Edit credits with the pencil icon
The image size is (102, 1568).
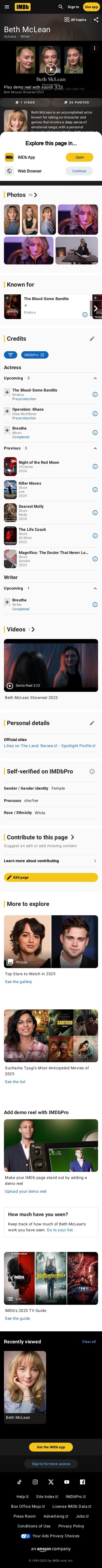pyautogui.click(x=92, y=338)
